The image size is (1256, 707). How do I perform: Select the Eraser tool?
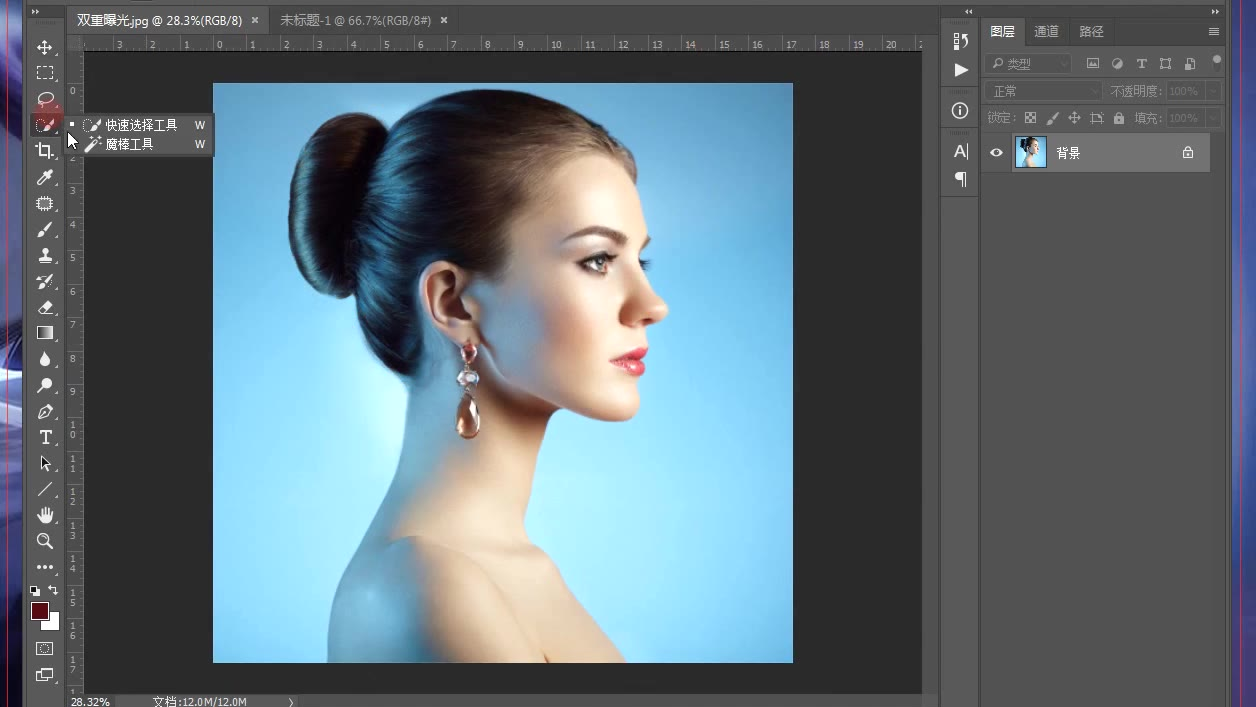pyautogui.click(x=45, y=308)
